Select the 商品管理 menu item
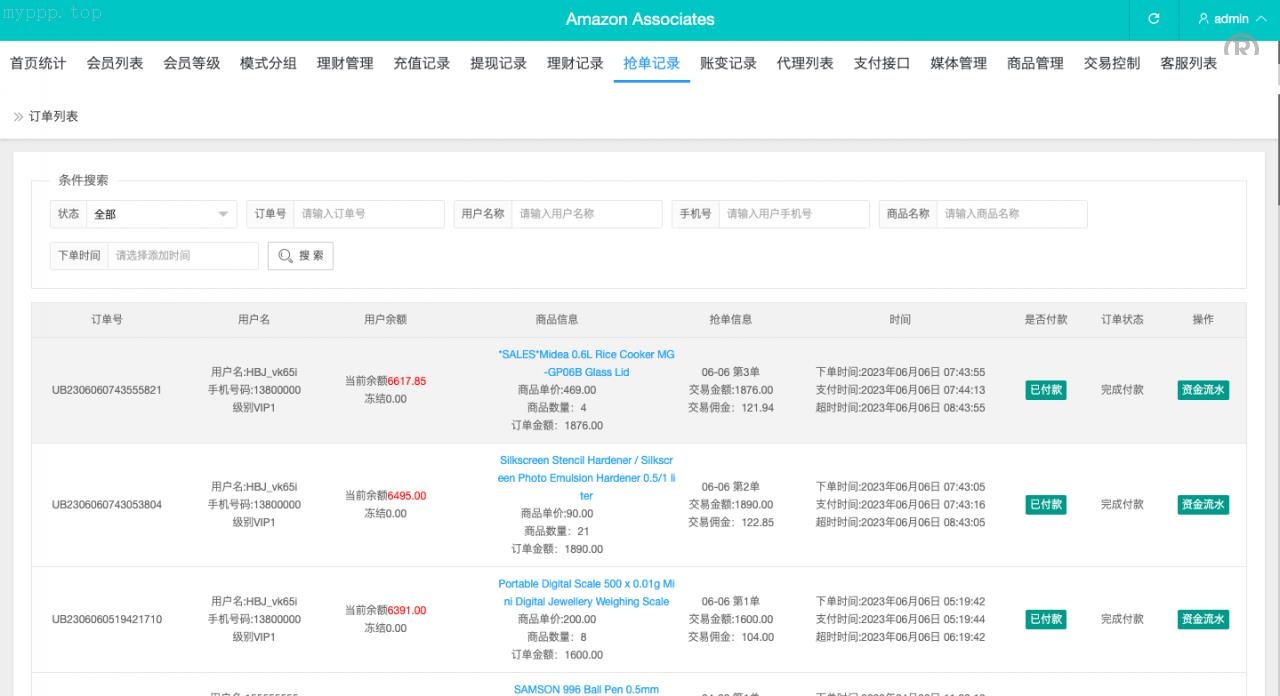 [x=1035, y=63]
